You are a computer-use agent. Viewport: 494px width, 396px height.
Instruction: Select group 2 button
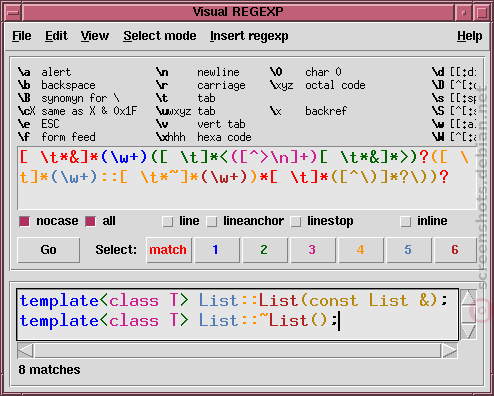[x=265, y=250]
